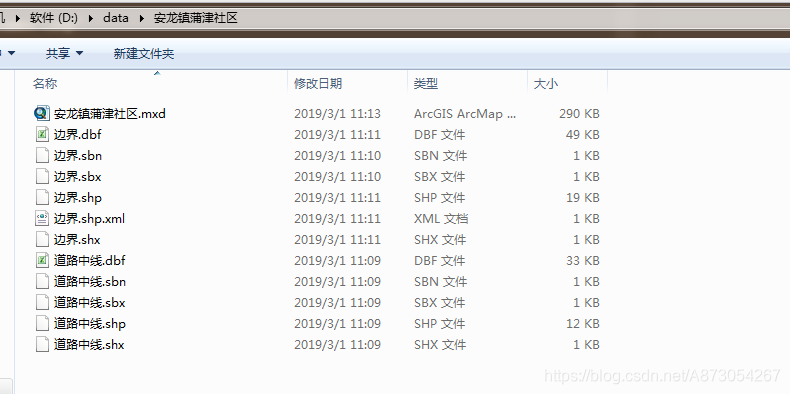This screenshot has width=790, height=394.
Task: Select file name 边界.shx
Action: pyautogui.click(x=77, y=240)
